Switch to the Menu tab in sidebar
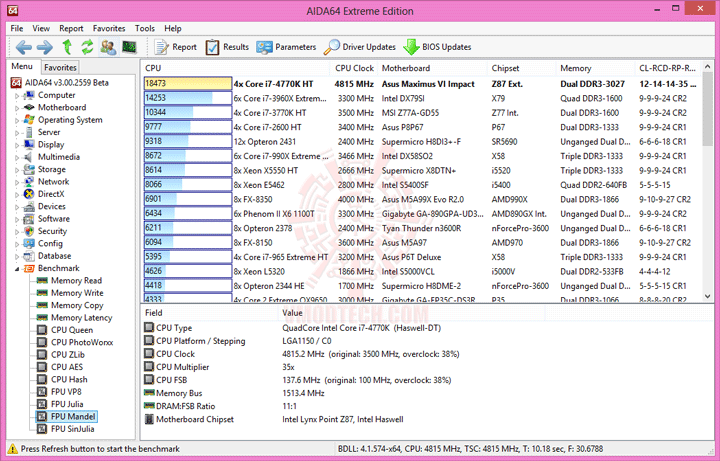720x461 pixels. (x=22, y=67)
